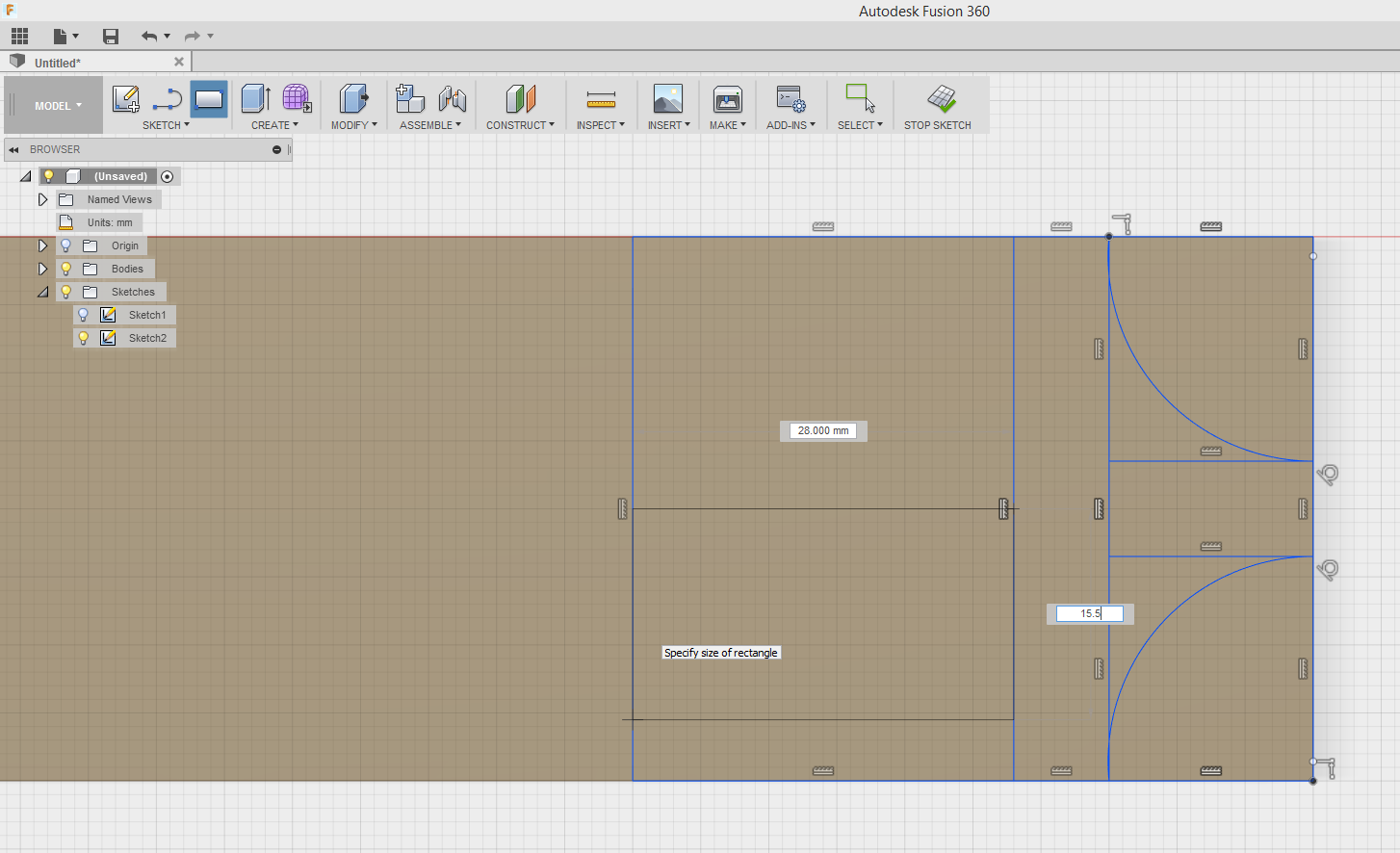Open the CREATE menu

274,125
